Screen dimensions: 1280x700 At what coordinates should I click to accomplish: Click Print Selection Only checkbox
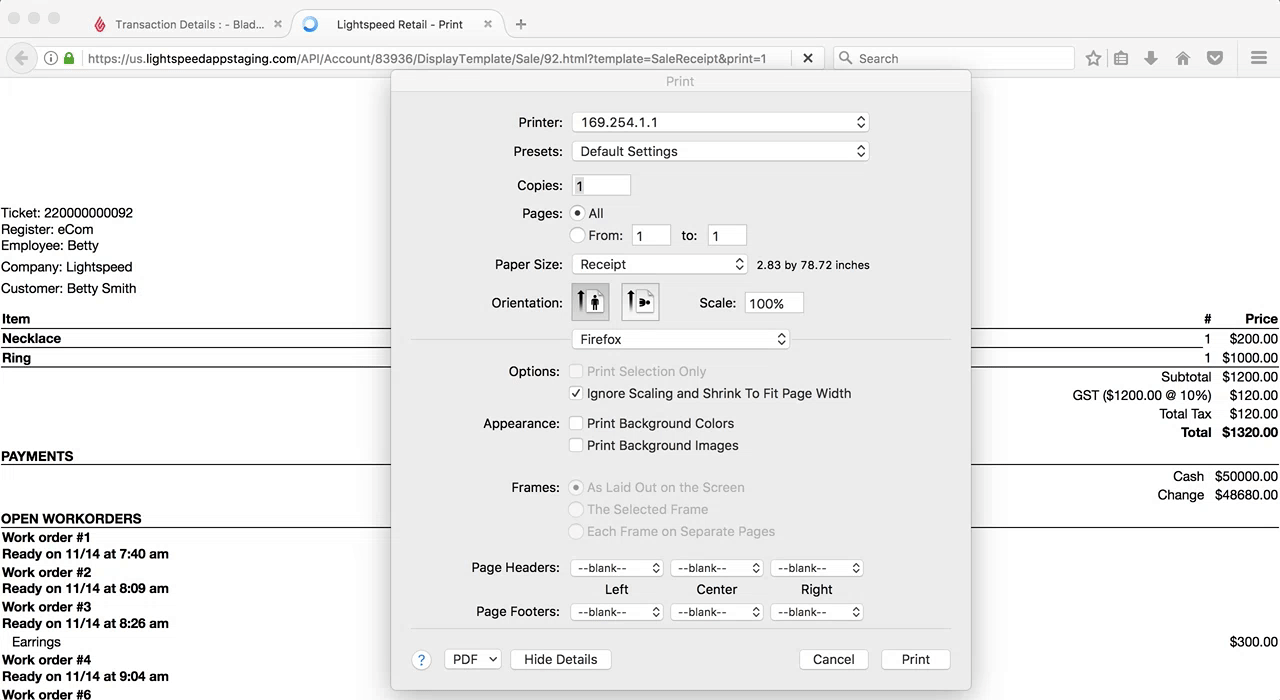pos(576,371)
